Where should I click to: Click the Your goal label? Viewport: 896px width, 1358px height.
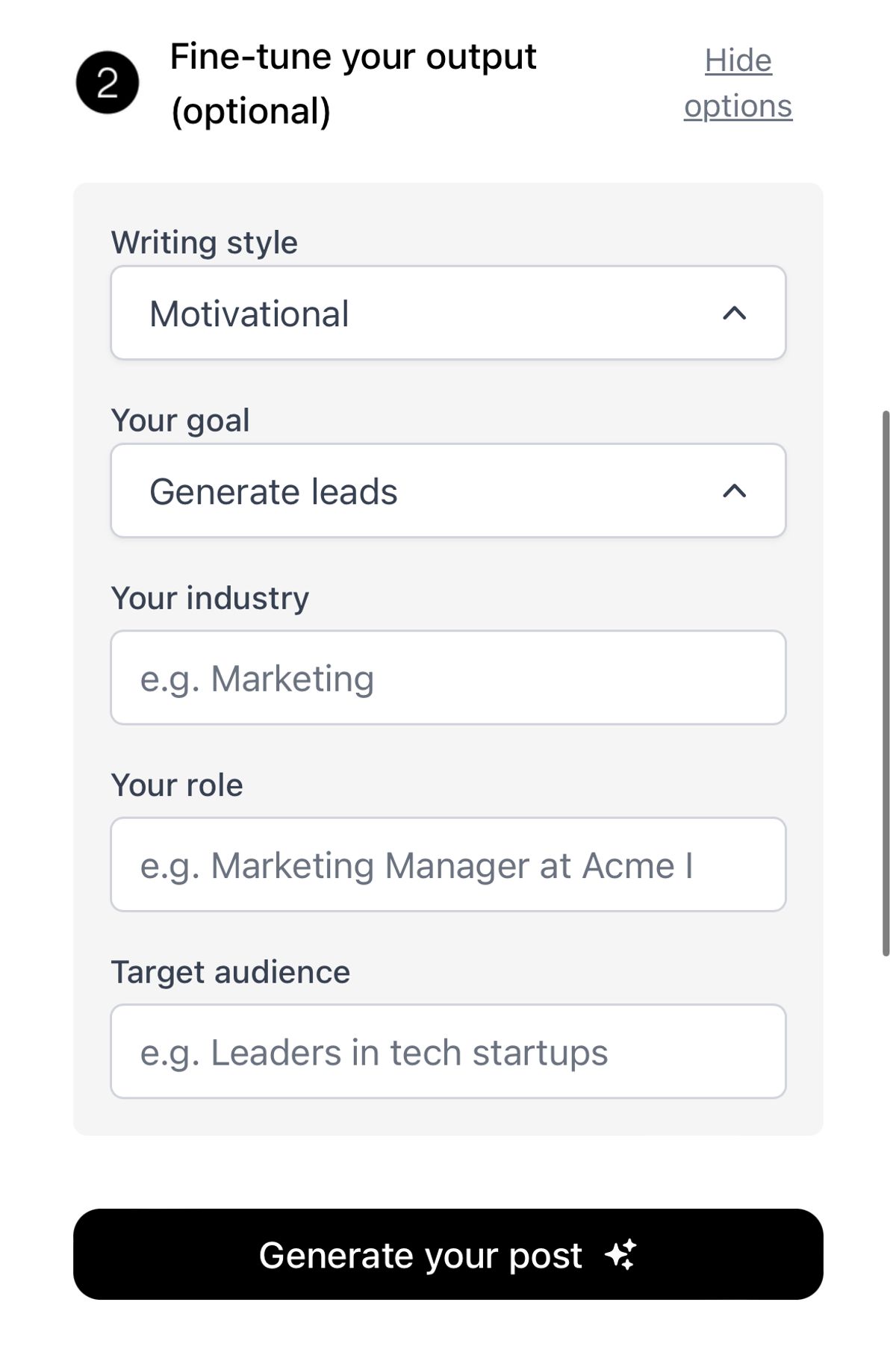tap(180, 420)
